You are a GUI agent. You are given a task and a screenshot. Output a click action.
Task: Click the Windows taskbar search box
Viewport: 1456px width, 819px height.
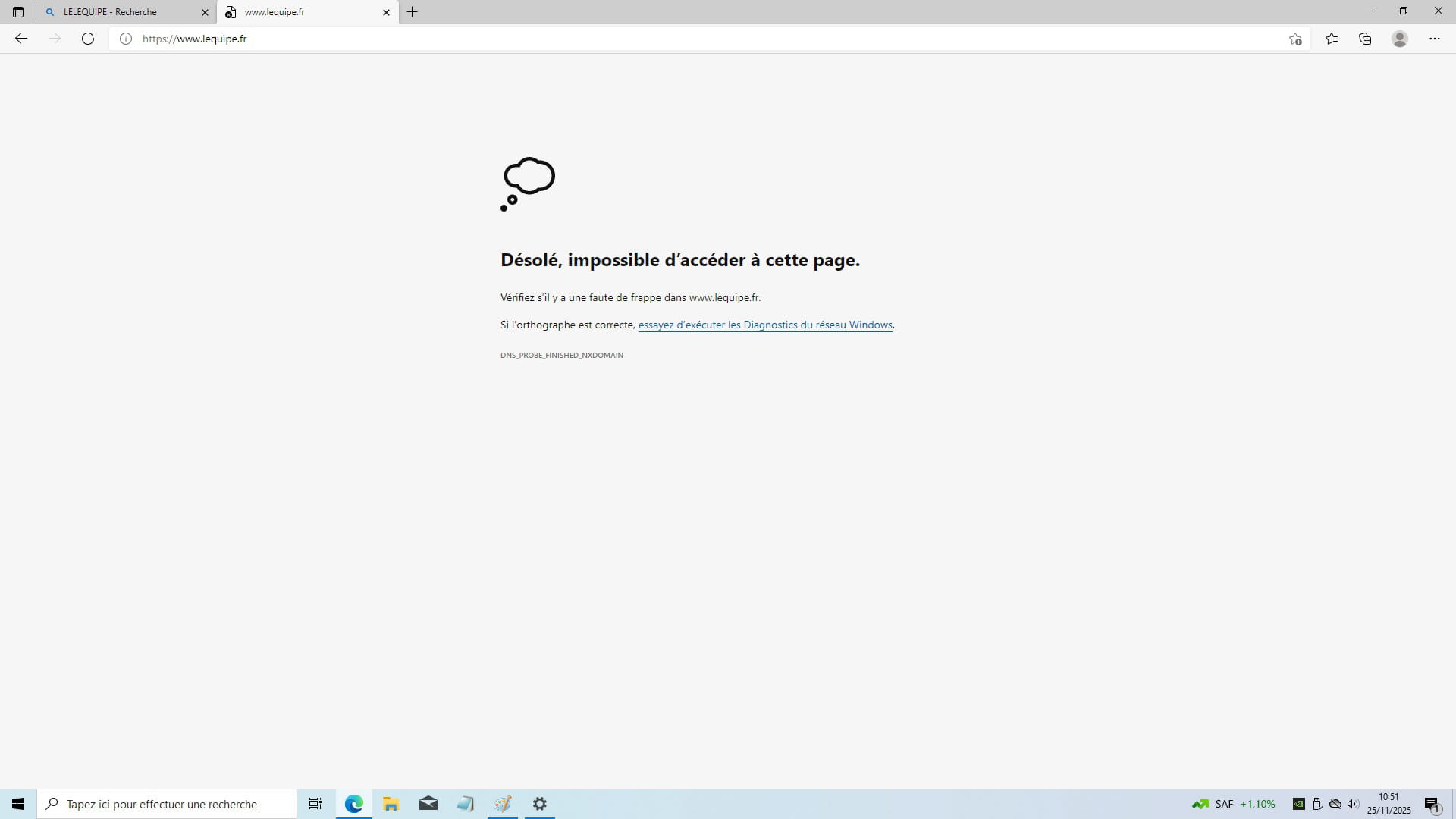(x=167, y=804)
